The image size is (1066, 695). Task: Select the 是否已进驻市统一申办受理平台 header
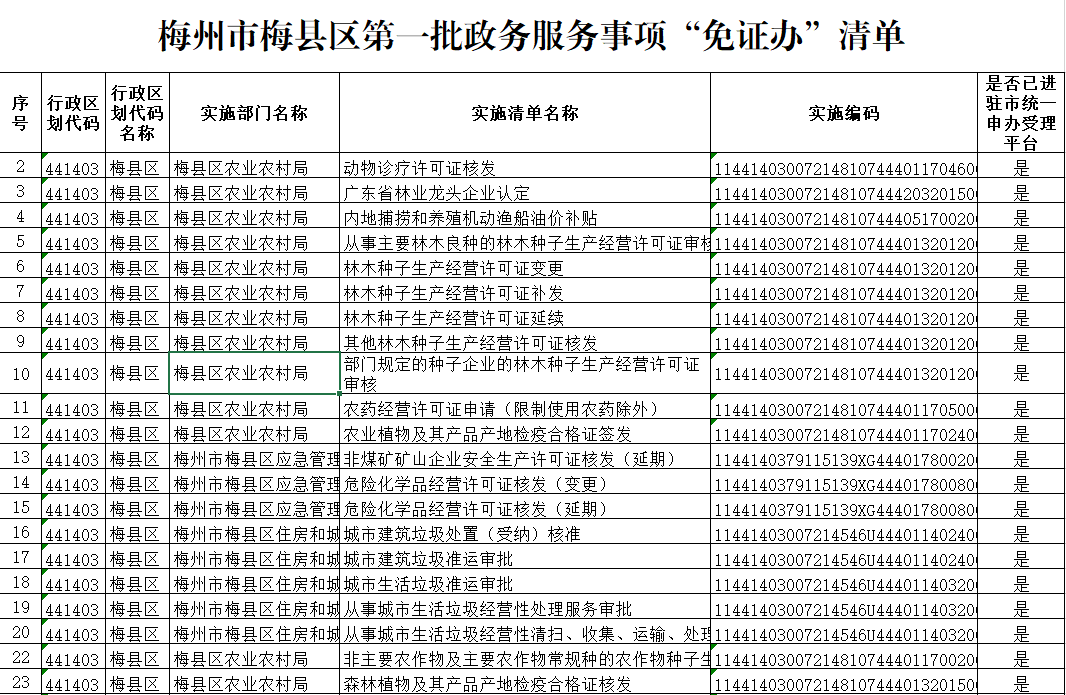(1020, 113)
